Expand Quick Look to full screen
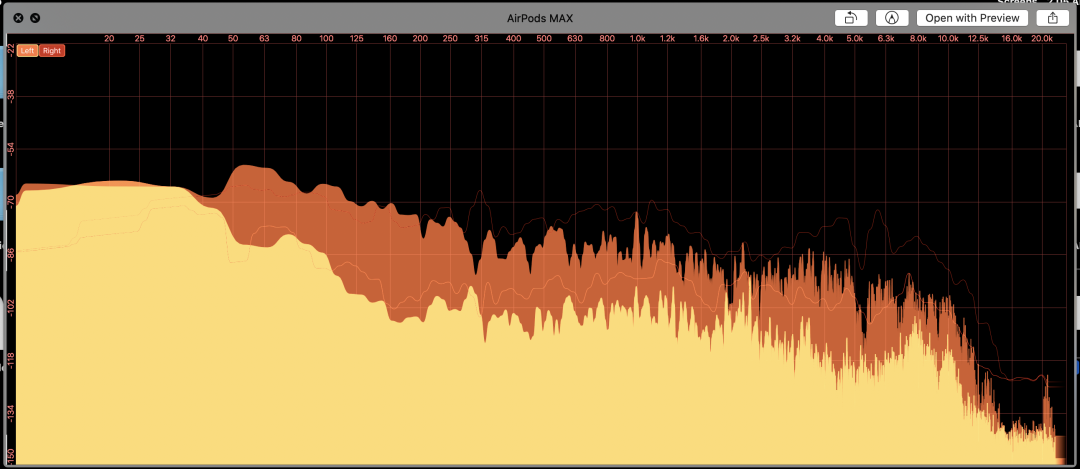The height and width of the screenshot is (469, 1080). pos(35,18)
